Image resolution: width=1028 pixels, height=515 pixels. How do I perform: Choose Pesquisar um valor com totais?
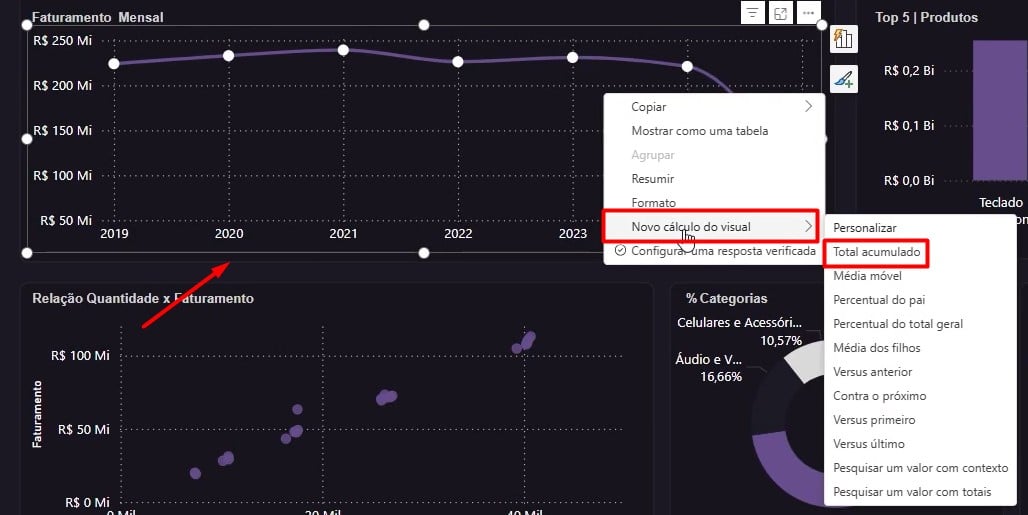tap(920, 492)
